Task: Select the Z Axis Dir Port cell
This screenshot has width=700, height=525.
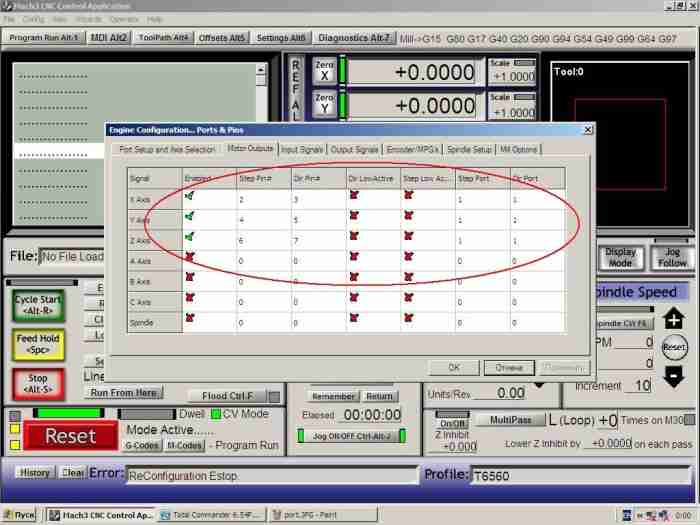Action: point(538,241)
